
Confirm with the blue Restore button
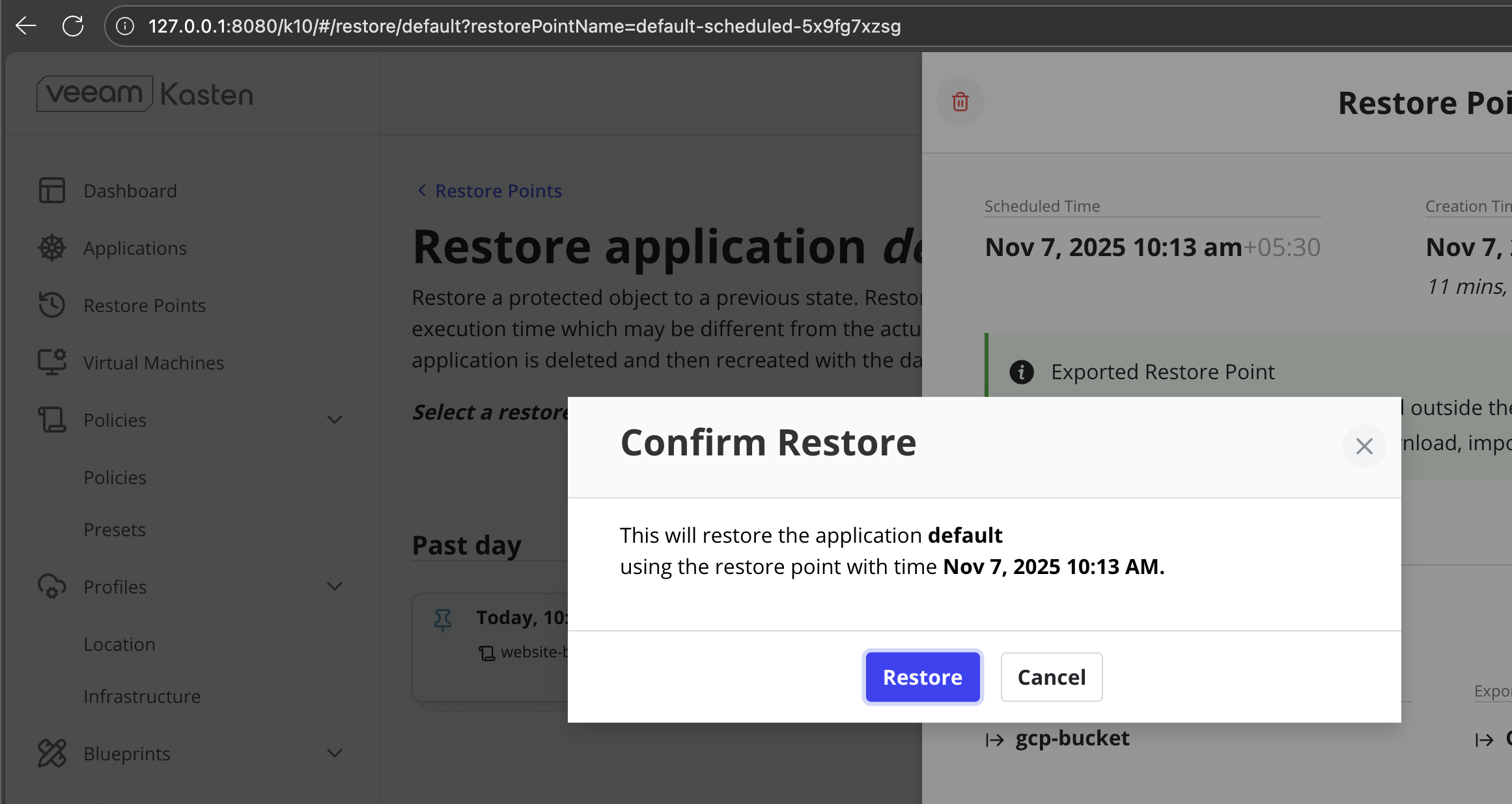coord(922,677)
